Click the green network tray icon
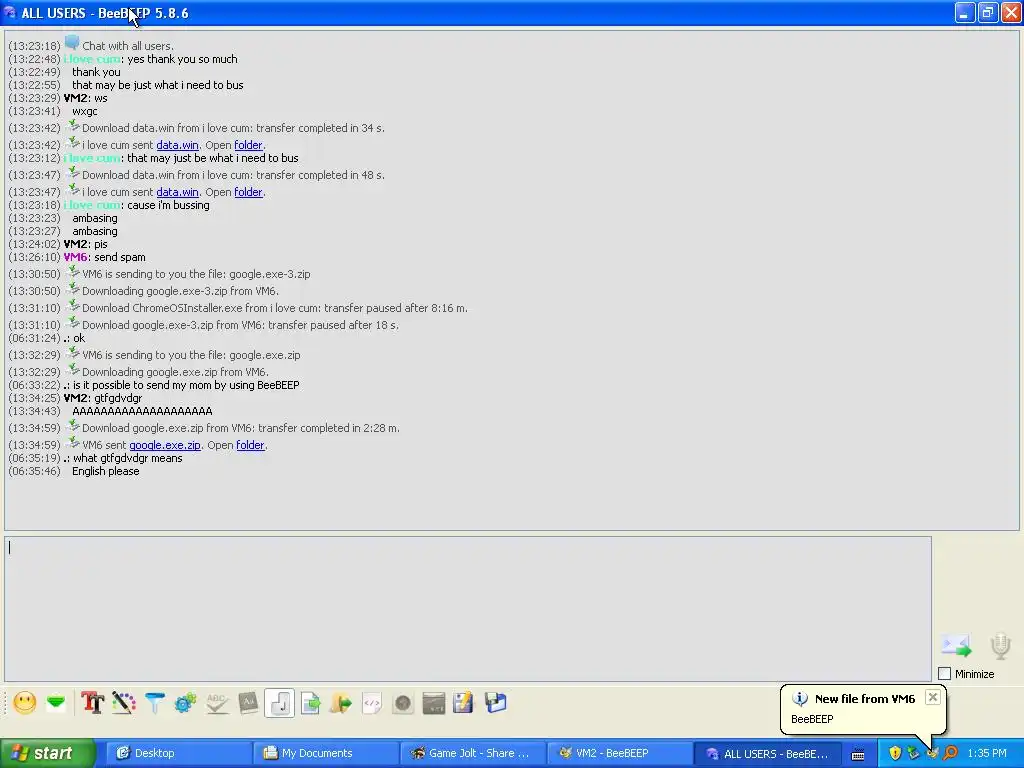Viewport: 1024px width, 768px height. tap(913, 754)
